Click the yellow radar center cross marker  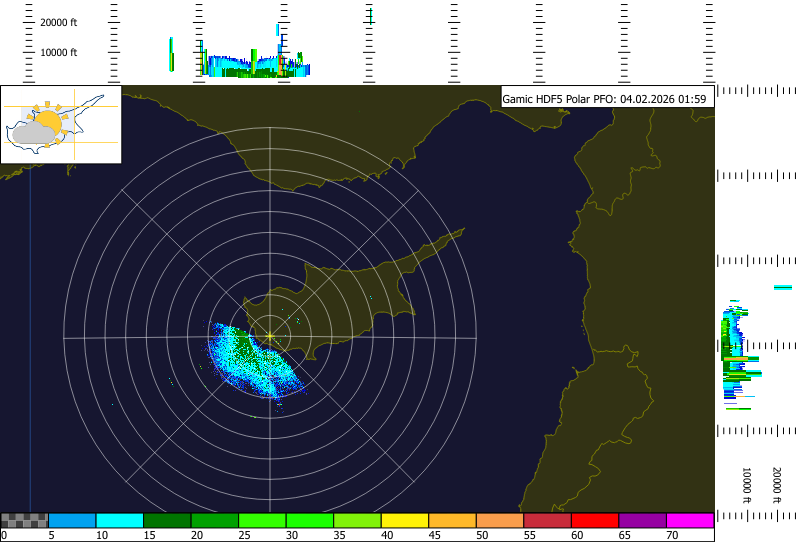click(x=269, y=336)
